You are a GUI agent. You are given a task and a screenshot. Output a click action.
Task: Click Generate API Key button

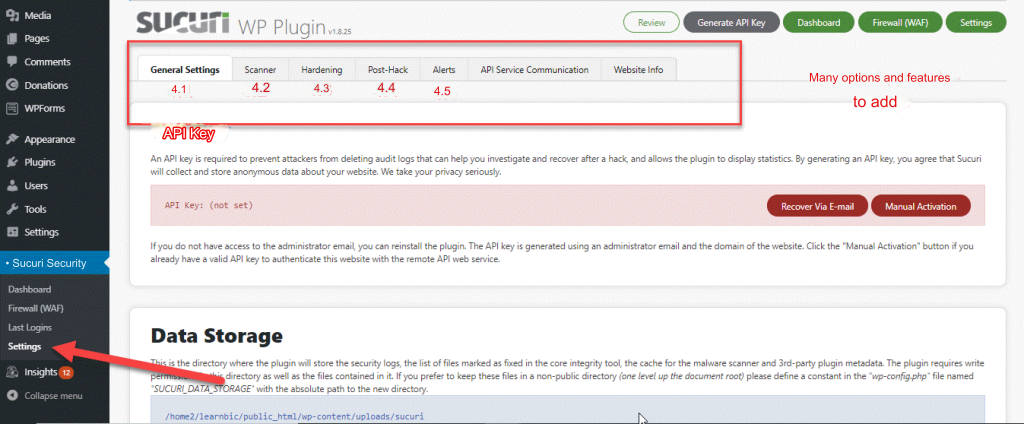coord(732,22)
